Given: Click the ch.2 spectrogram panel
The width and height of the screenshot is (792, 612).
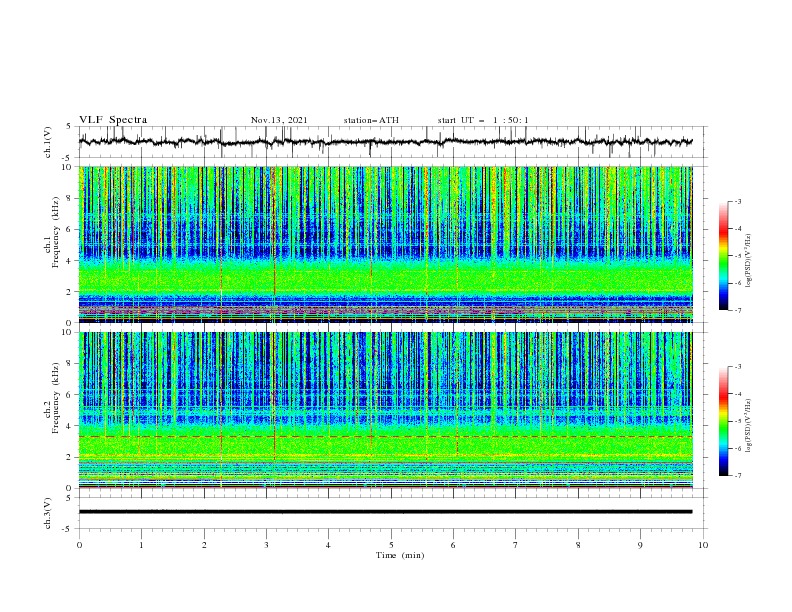Looking at the screenshot, I should point(386,410).
